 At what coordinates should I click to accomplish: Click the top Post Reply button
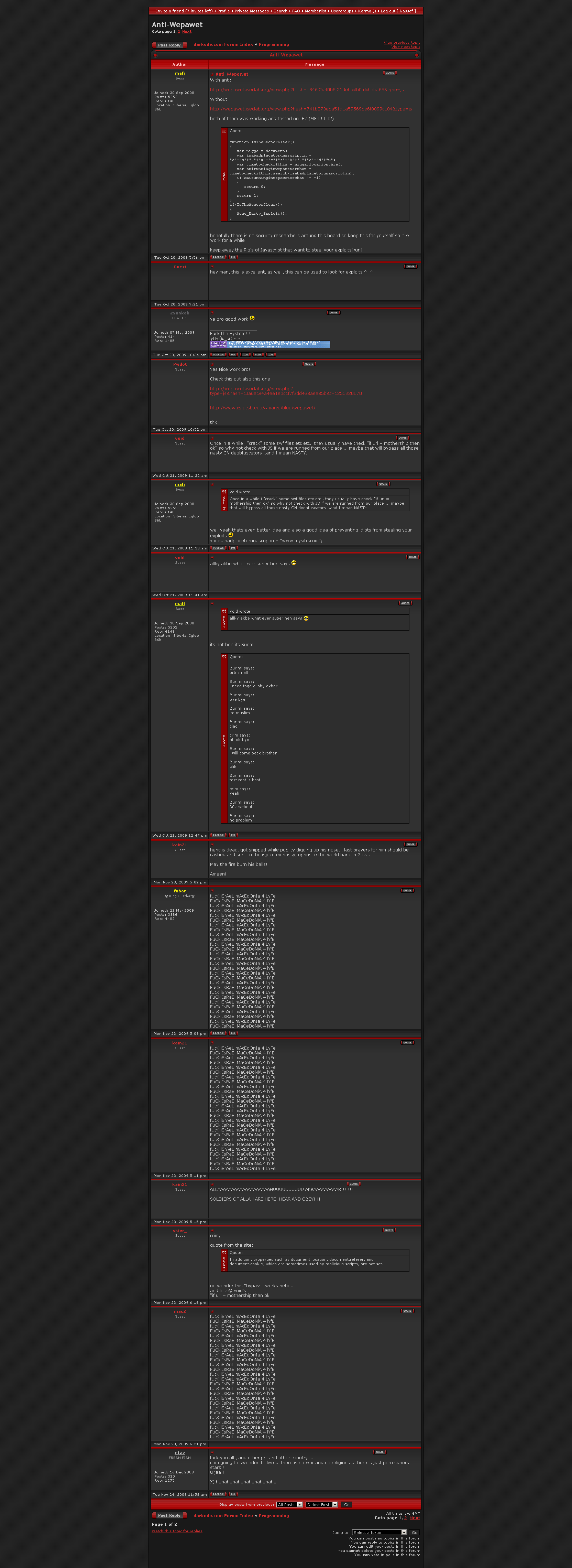(169, 45)
